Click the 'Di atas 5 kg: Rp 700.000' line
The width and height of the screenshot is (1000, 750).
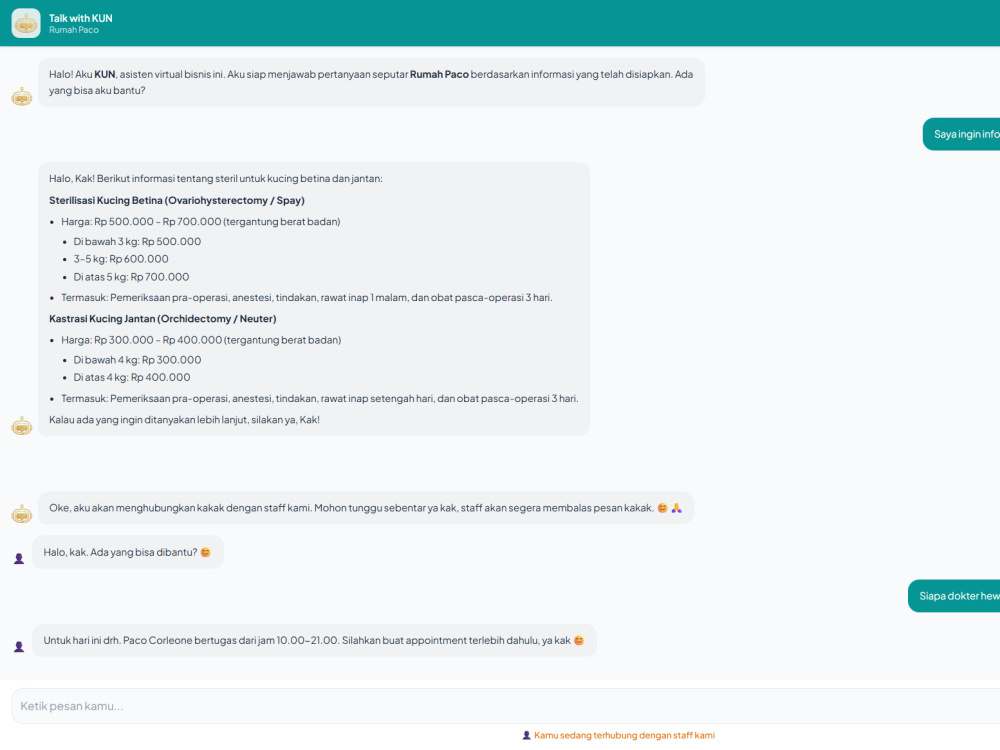tap(131, 277)
